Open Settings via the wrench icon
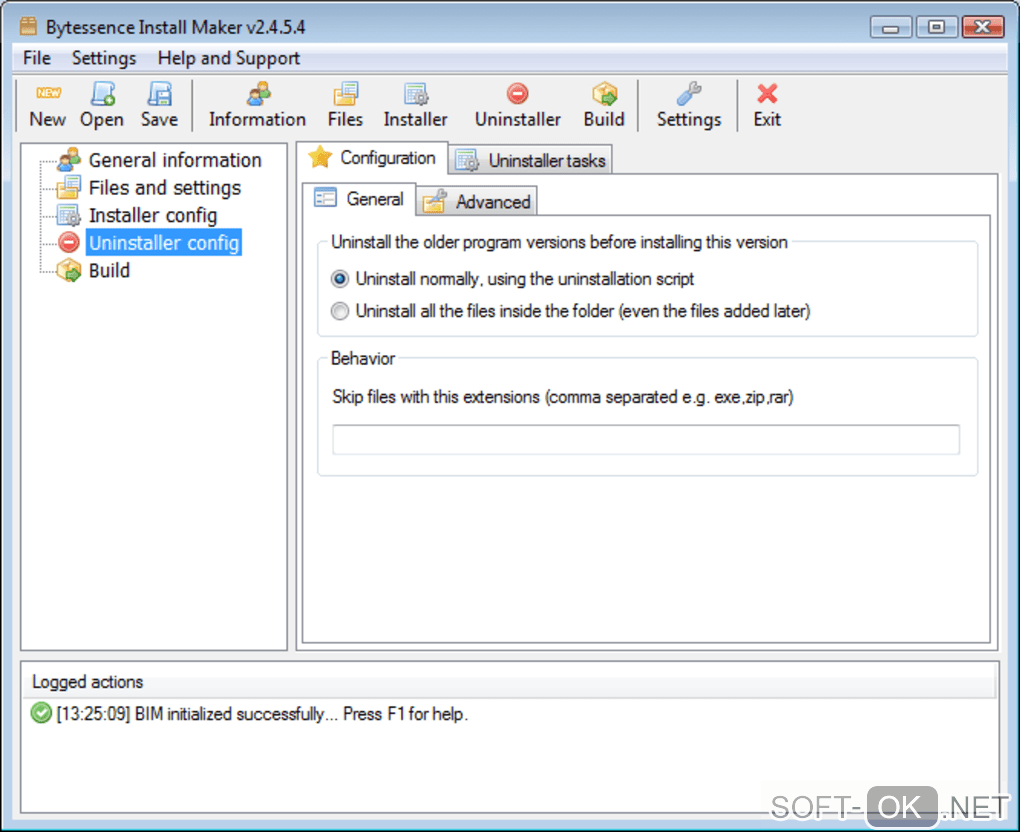This screenshot has height=832, width=1020. [x=689, y=105]
